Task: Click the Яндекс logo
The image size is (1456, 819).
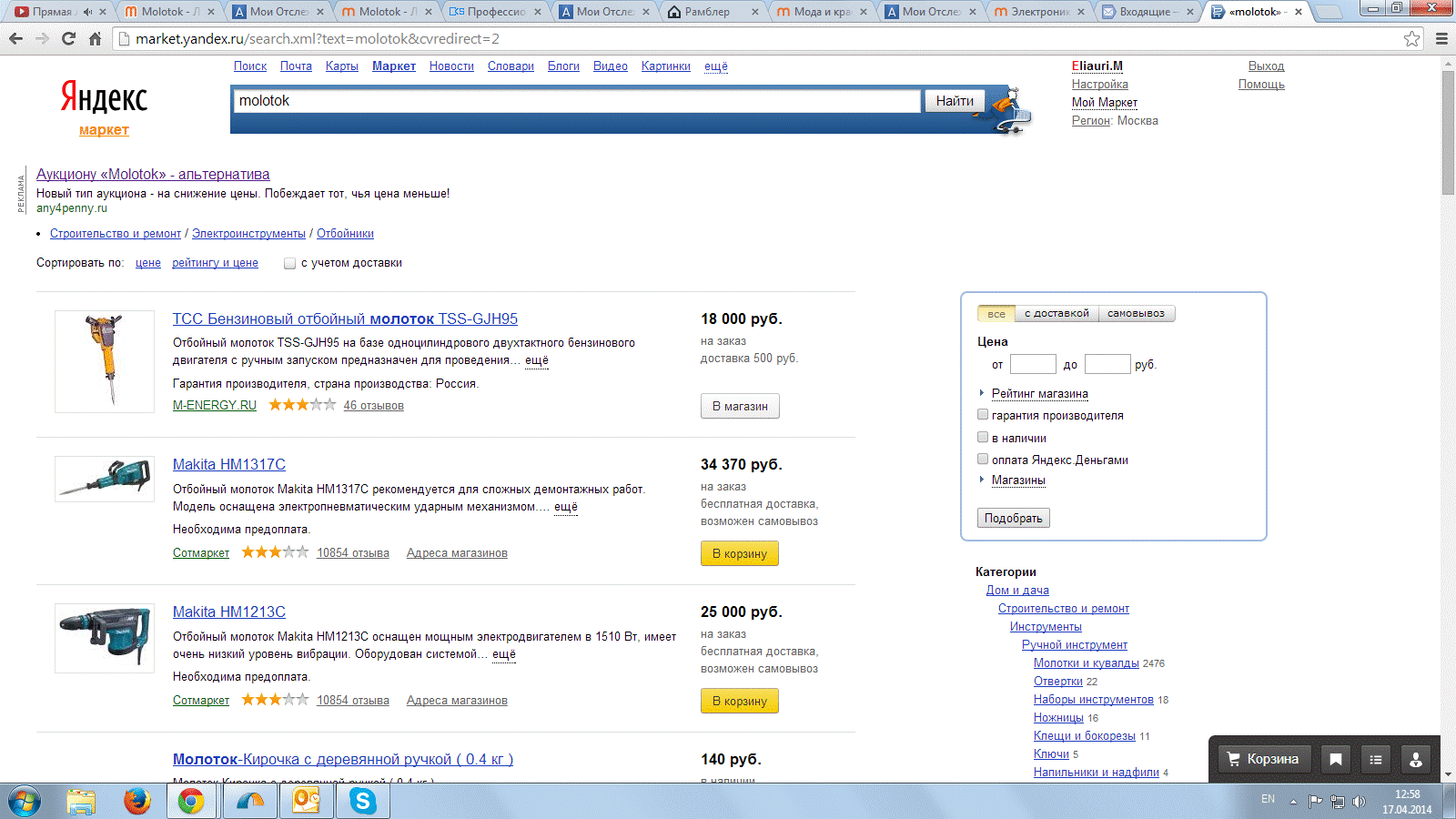Action: (104, 97)
